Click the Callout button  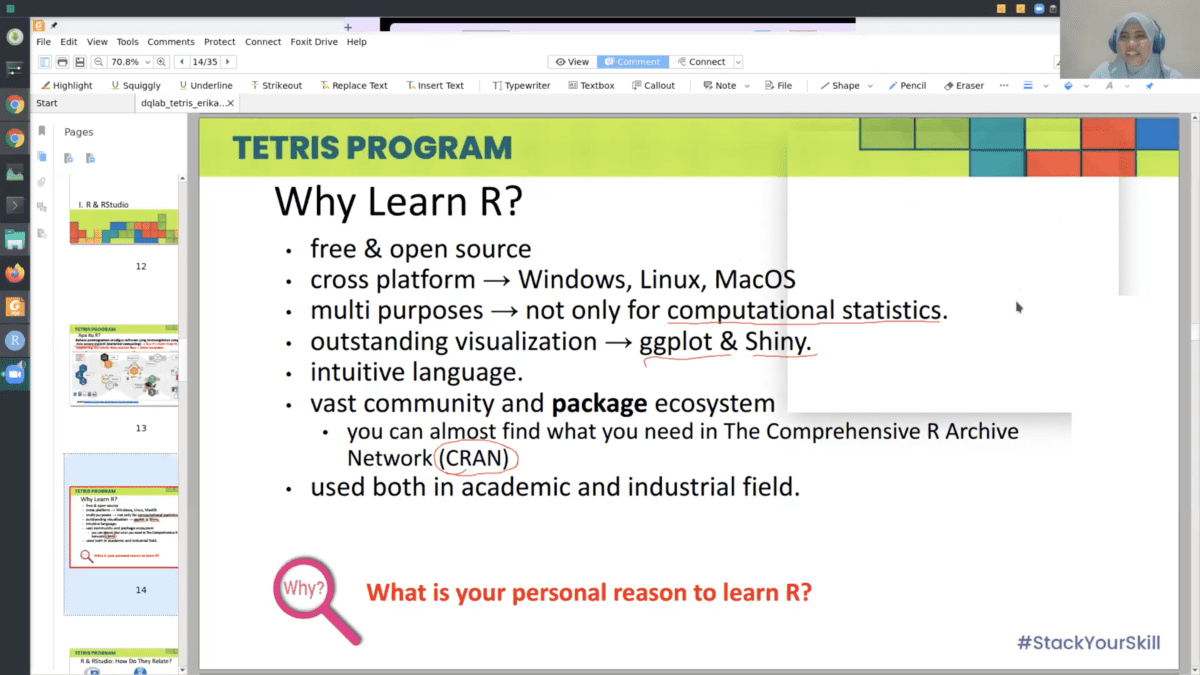click(x=652, y=86)
